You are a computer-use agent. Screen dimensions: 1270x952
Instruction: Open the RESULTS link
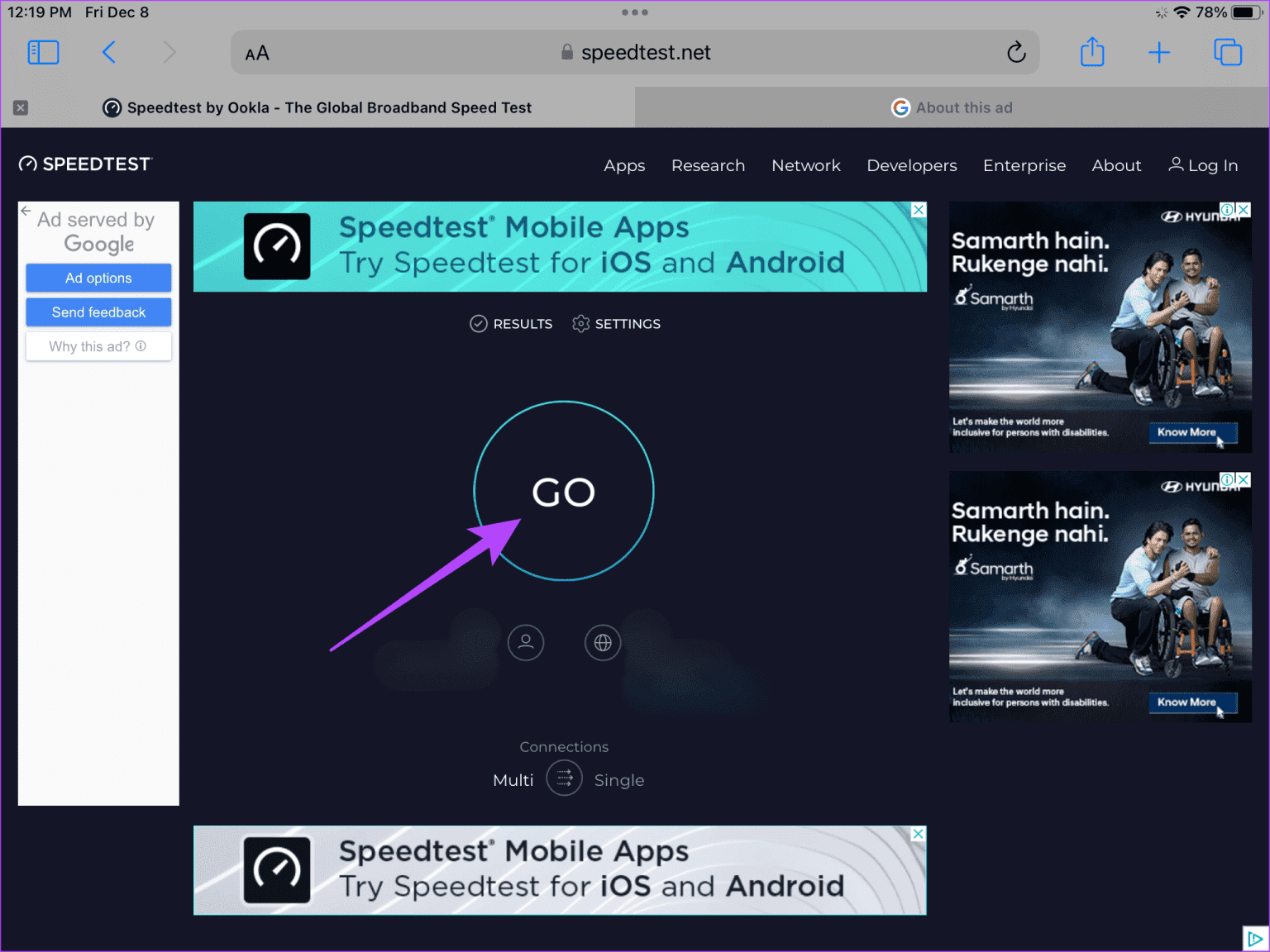[511, 324]
